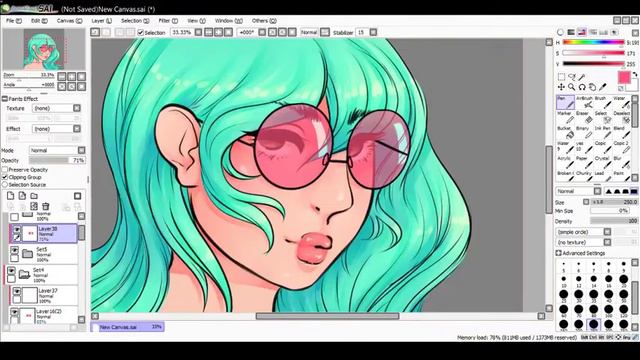Select the Move tool
640x360 pixels.
[x=562, y=87]
